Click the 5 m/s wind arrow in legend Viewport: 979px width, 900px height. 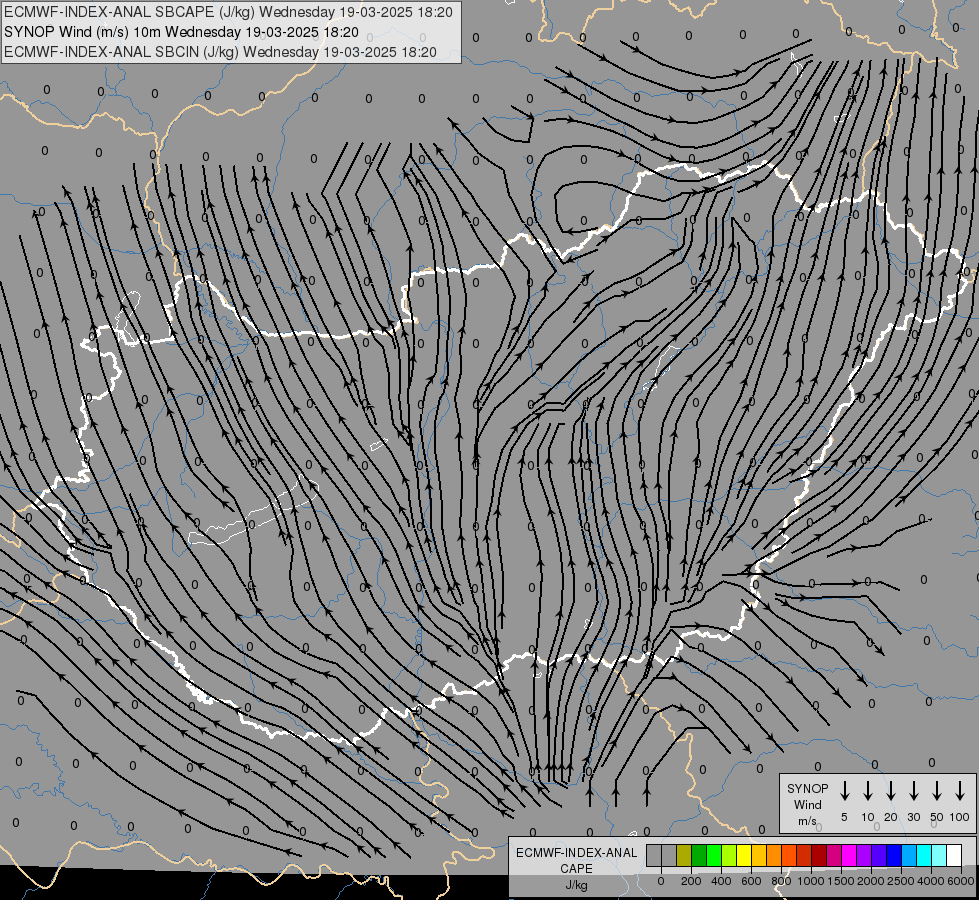844,791
